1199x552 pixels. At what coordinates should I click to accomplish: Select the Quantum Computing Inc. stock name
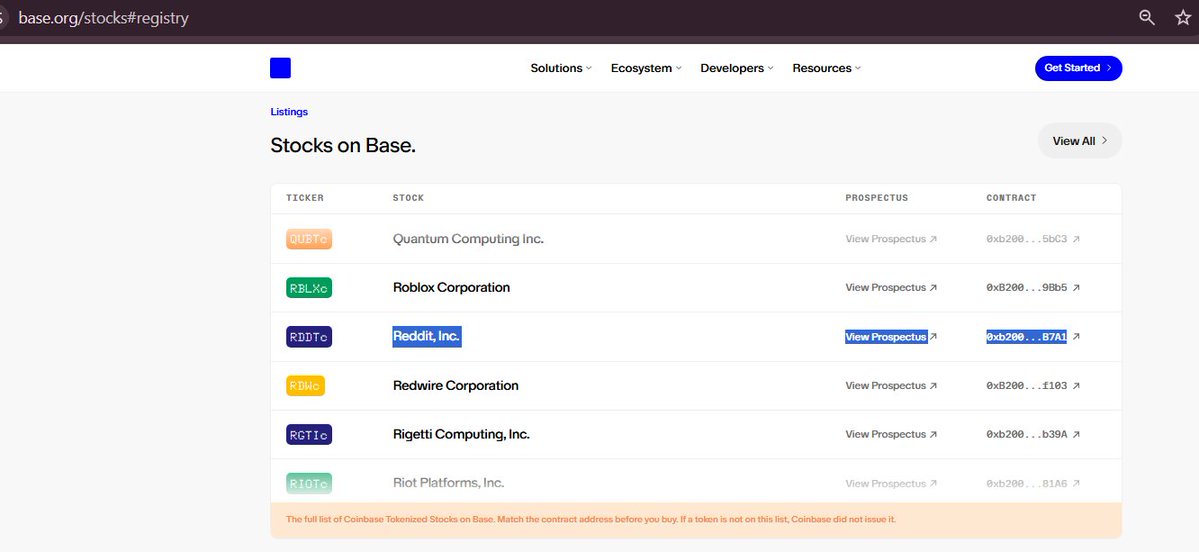[x=468, y=239]
